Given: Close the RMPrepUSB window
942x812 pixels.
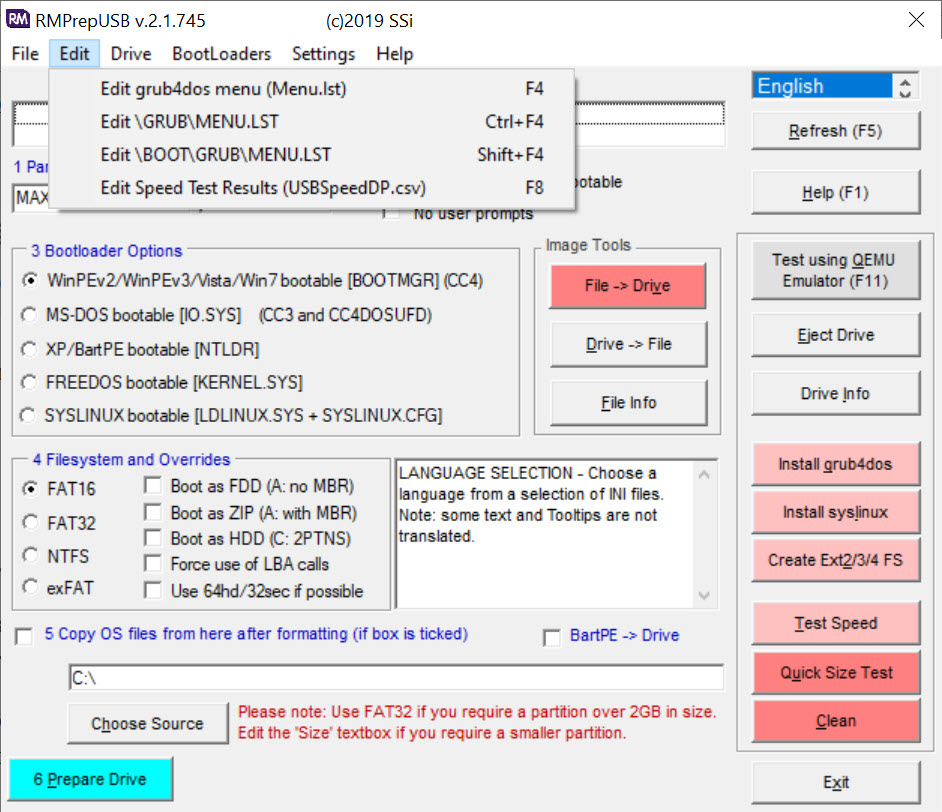Looking at the screenshot, I should tap(916, 20).
